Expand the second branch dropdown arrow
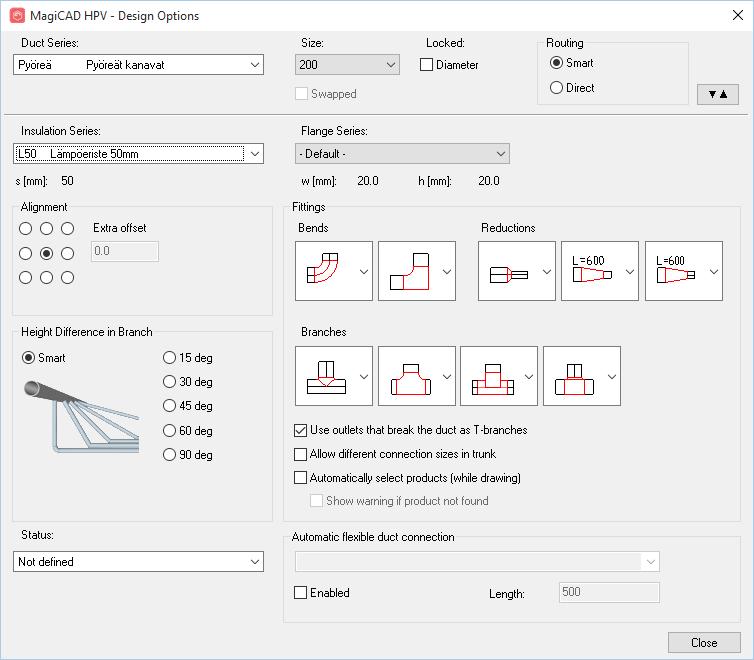754x660 pixels. tap(447, 376)
